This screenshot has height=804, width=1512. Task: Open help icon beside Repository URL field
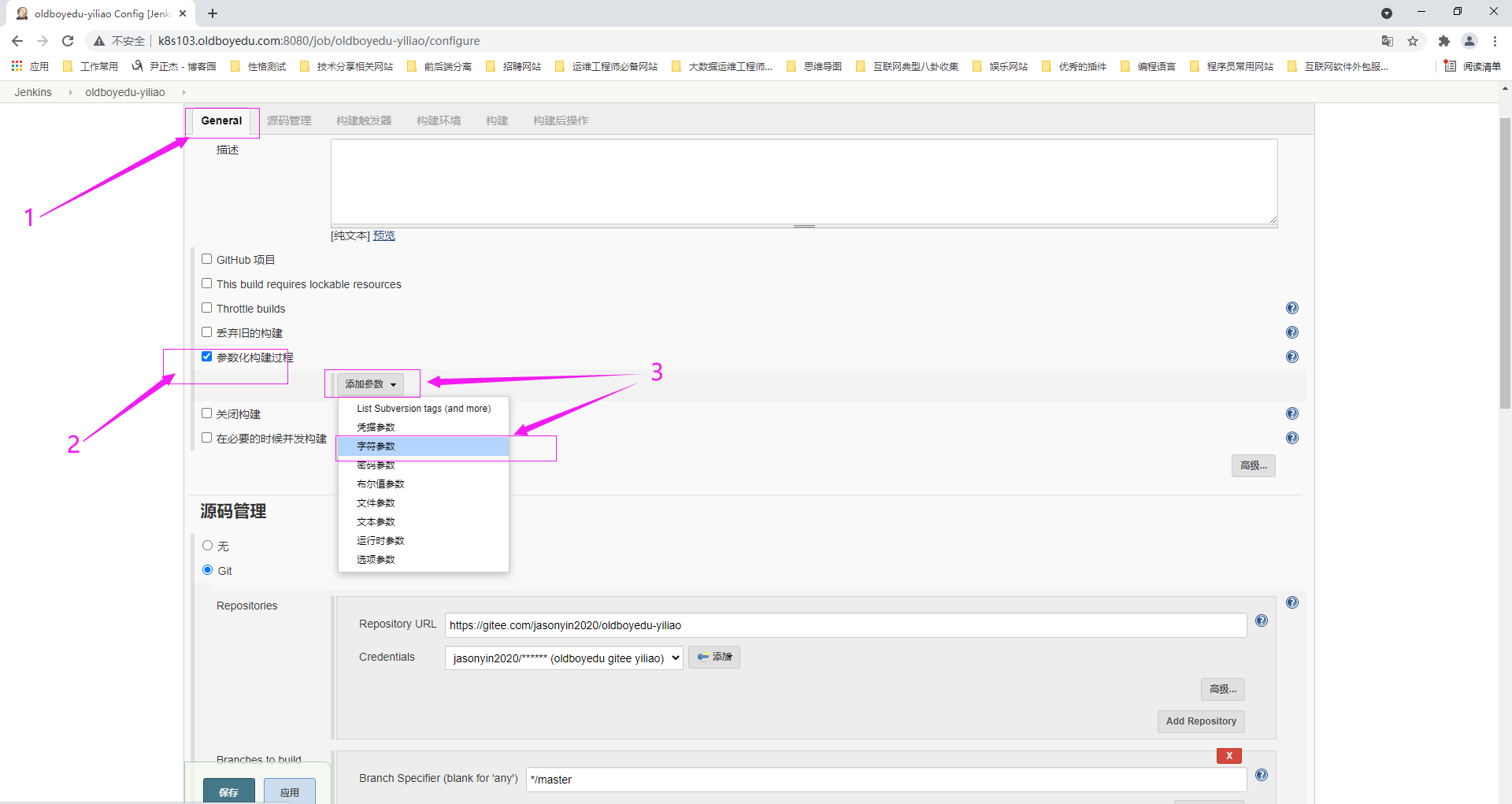coord(1261,621)
